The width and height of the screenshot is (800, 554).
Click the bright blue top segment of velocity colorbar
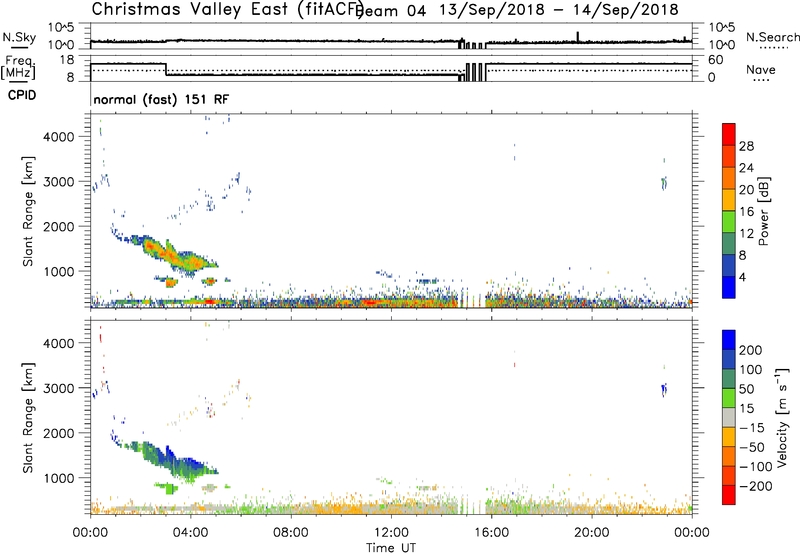(x=729, y=340)
